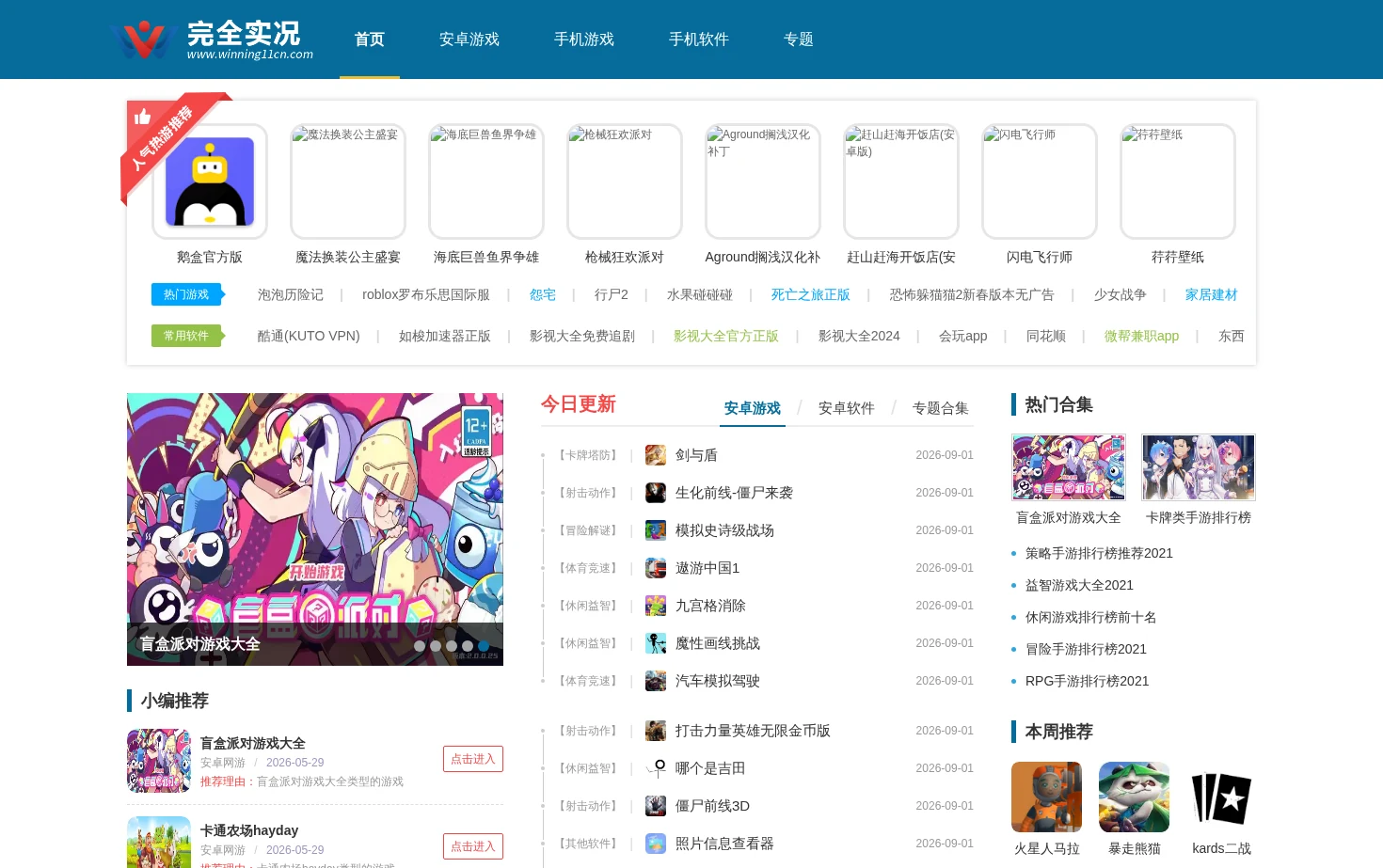Click the 打击力量英雄无限金币版 icon
This screenshot has width=1383, height=868.
(x=656, y=731)
